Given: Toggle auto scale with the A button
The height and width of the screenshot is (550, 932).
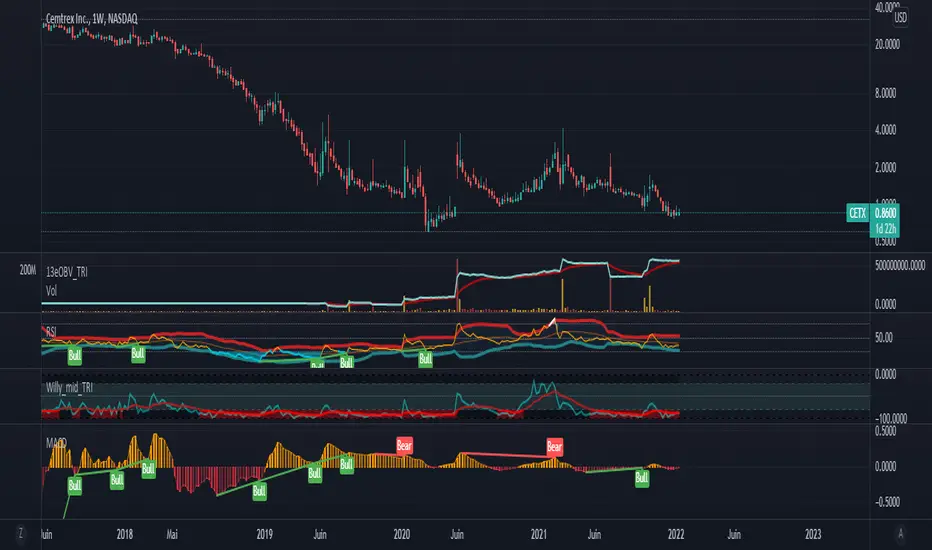Looking at the screenshot, I should coord(900,534).
